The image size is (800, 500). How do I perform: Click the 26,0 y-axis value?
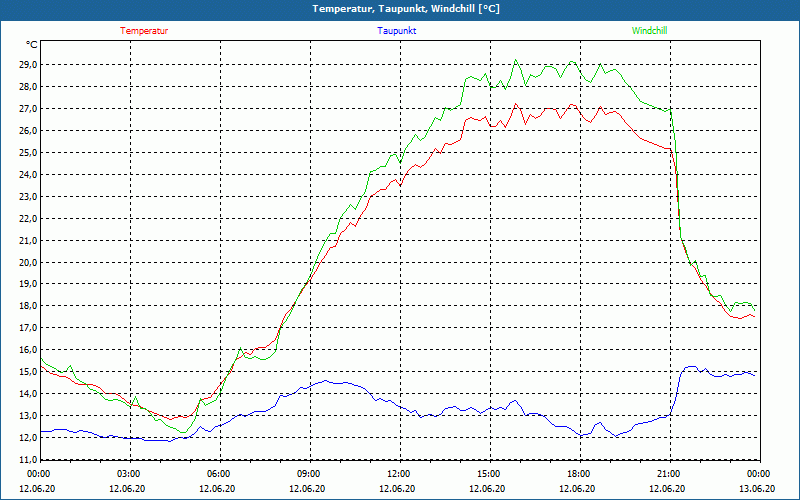[x=29, y=131]
